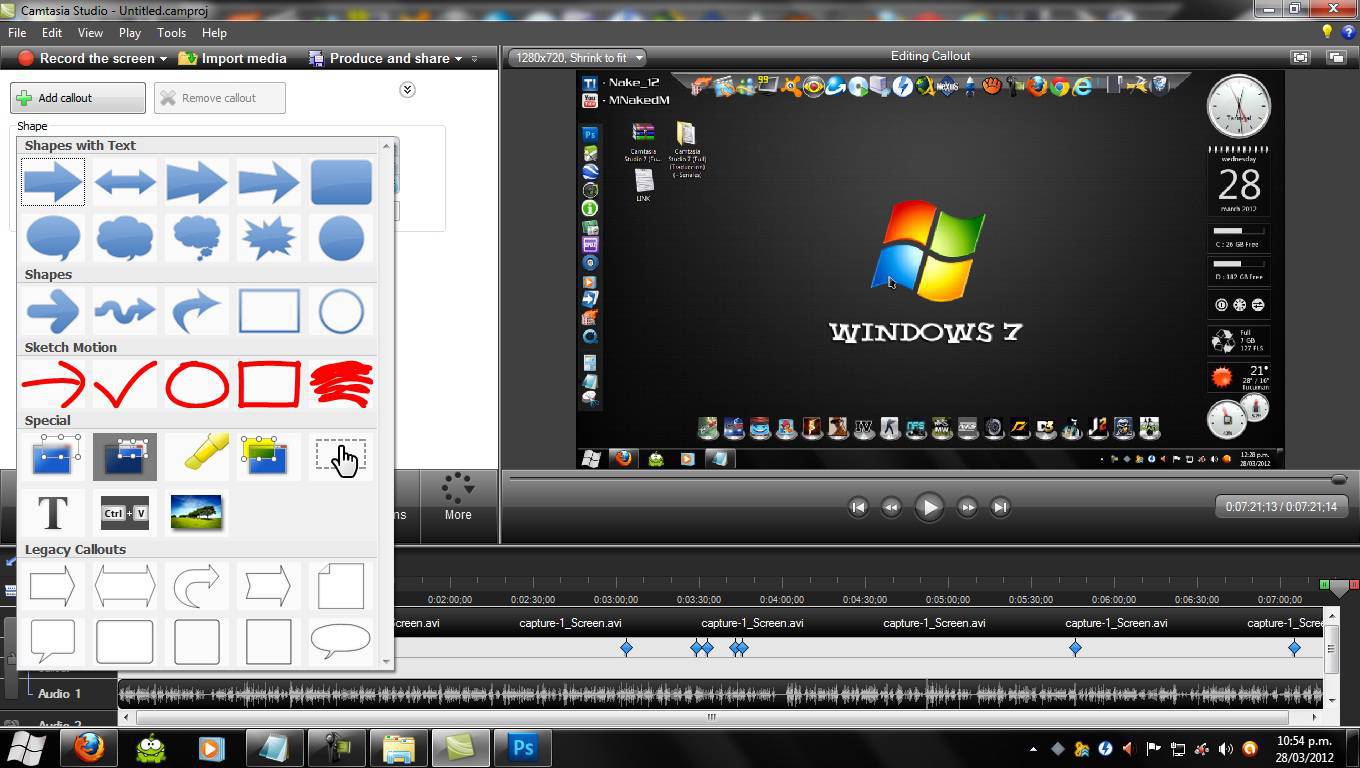Open the File menu

[17, 33]
